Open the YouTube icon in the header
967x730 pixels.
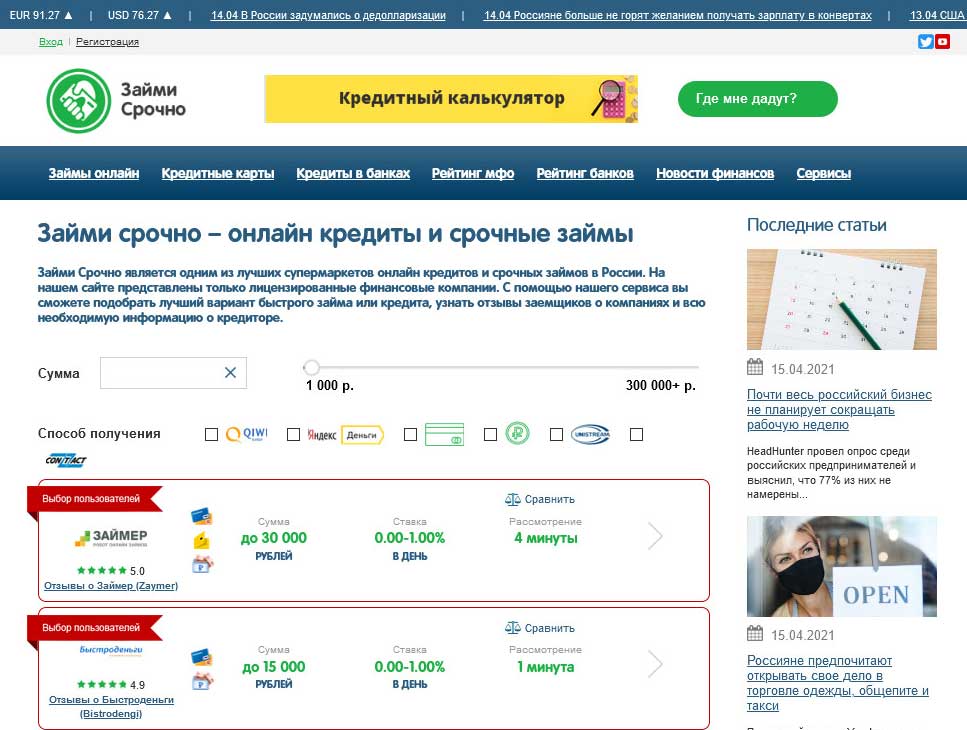944,42
